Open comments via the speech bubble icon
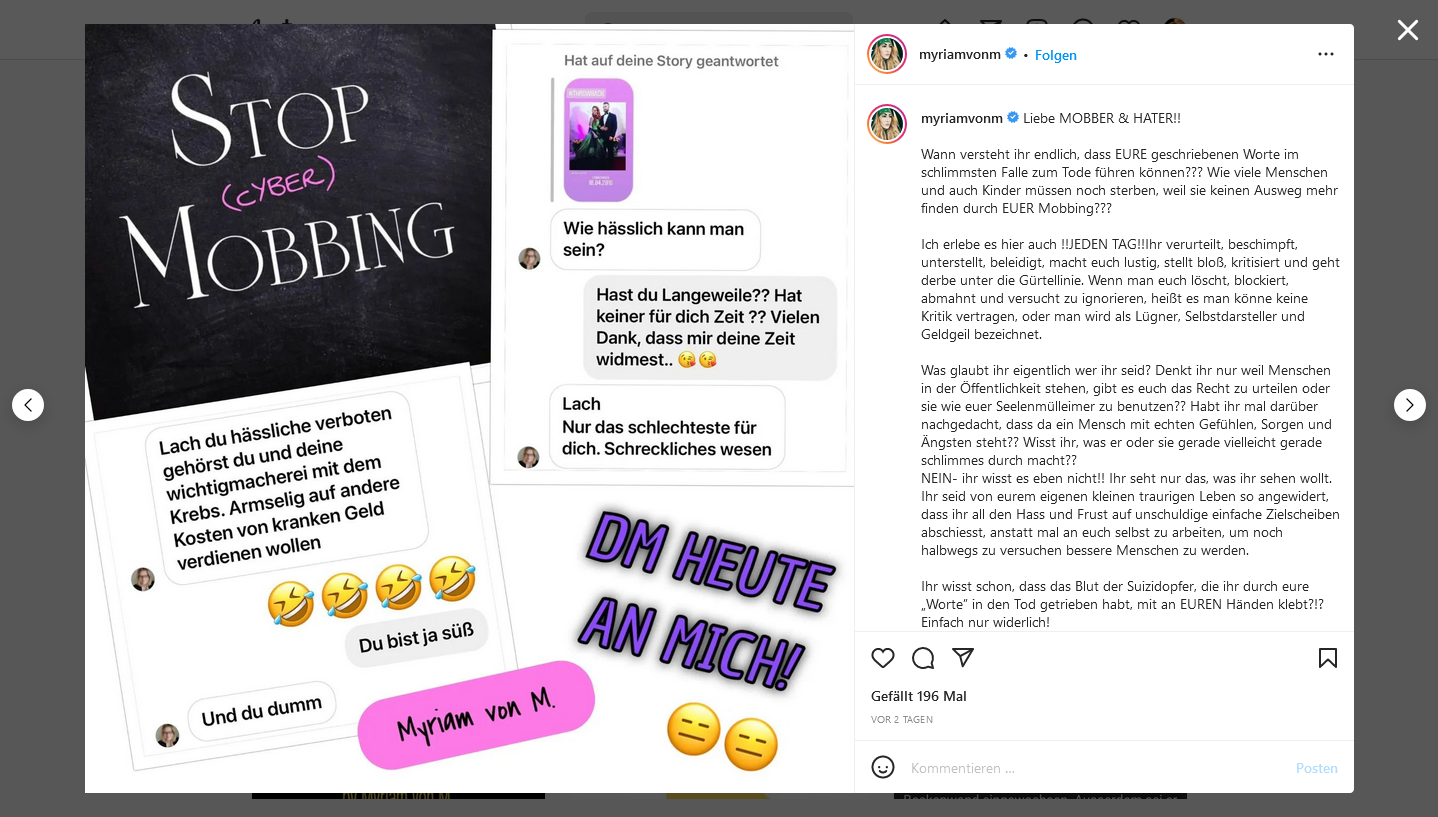1438x817 pixels. tap(923, 658)
